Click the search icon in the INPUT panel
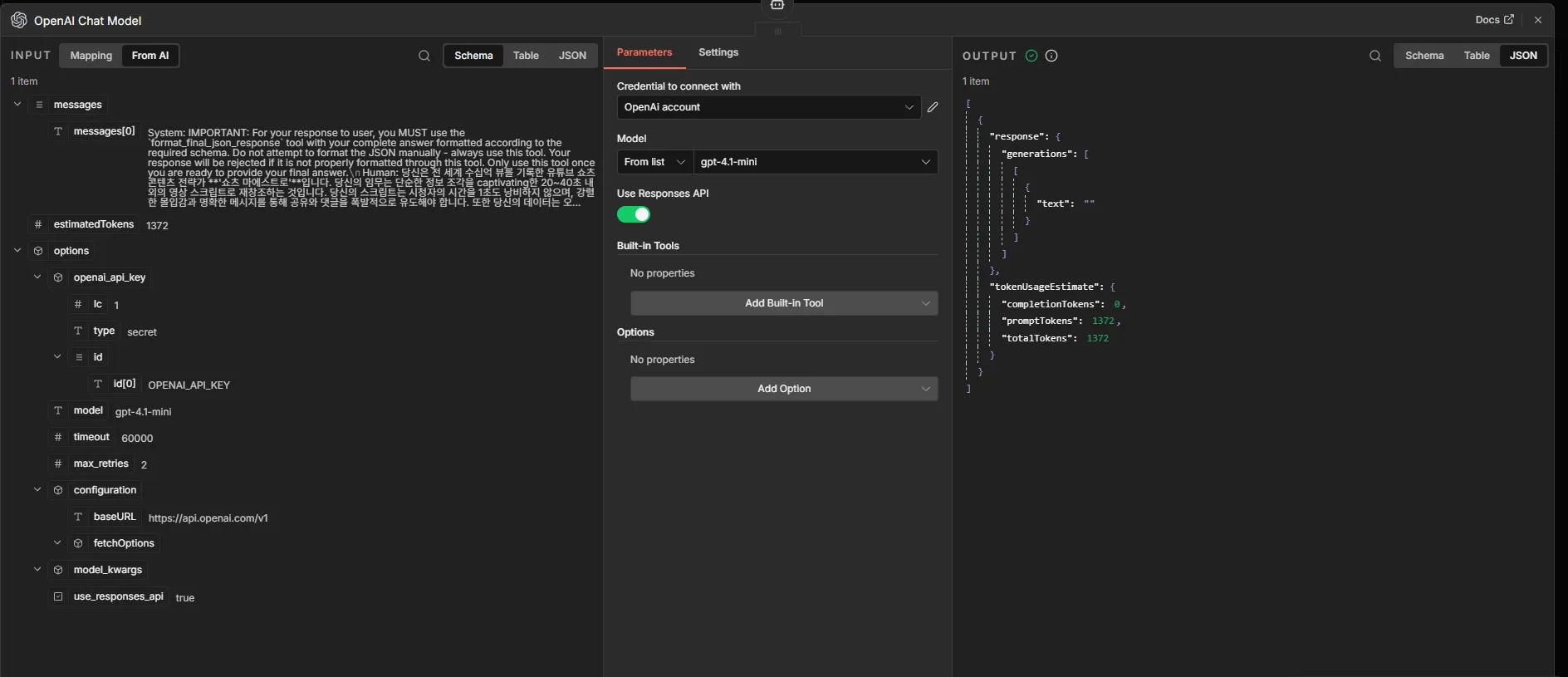The image size is (1568, 677). 424,56
